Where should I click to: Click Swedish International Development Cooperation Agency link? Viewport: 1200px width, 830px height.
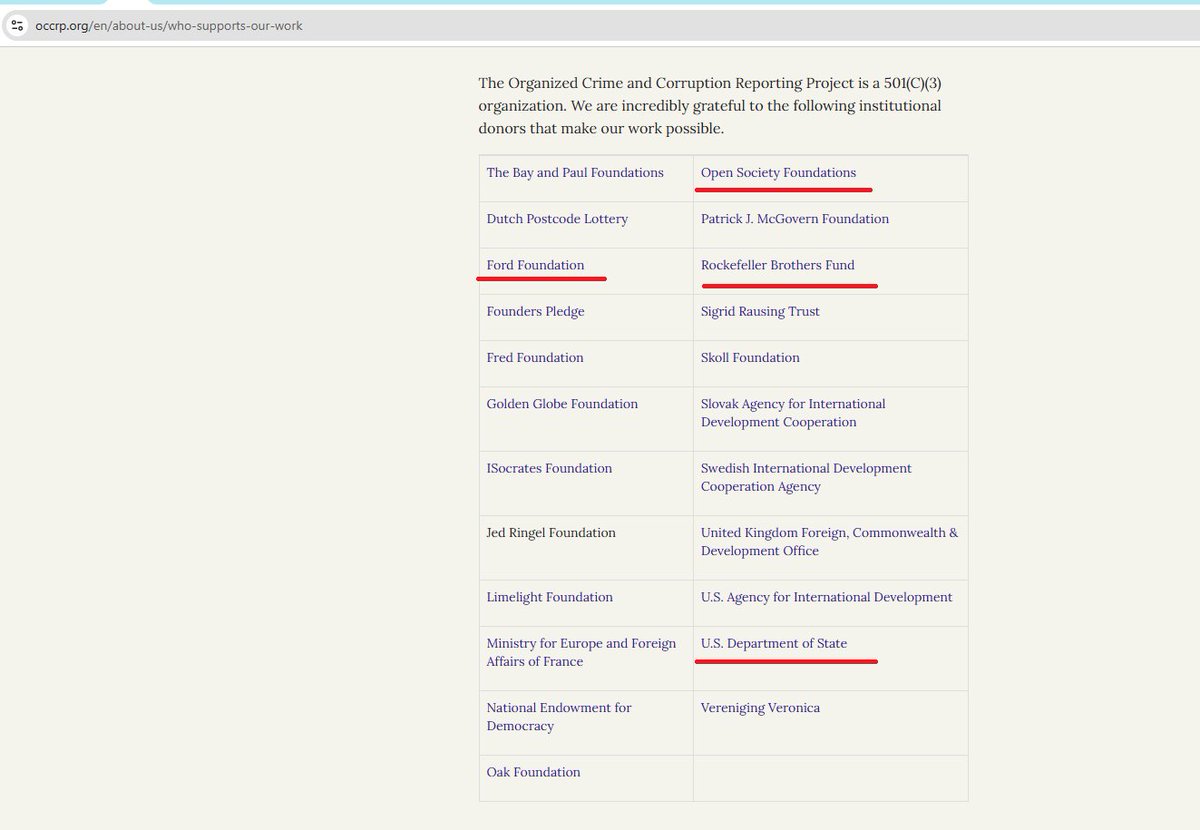[806, 477]
